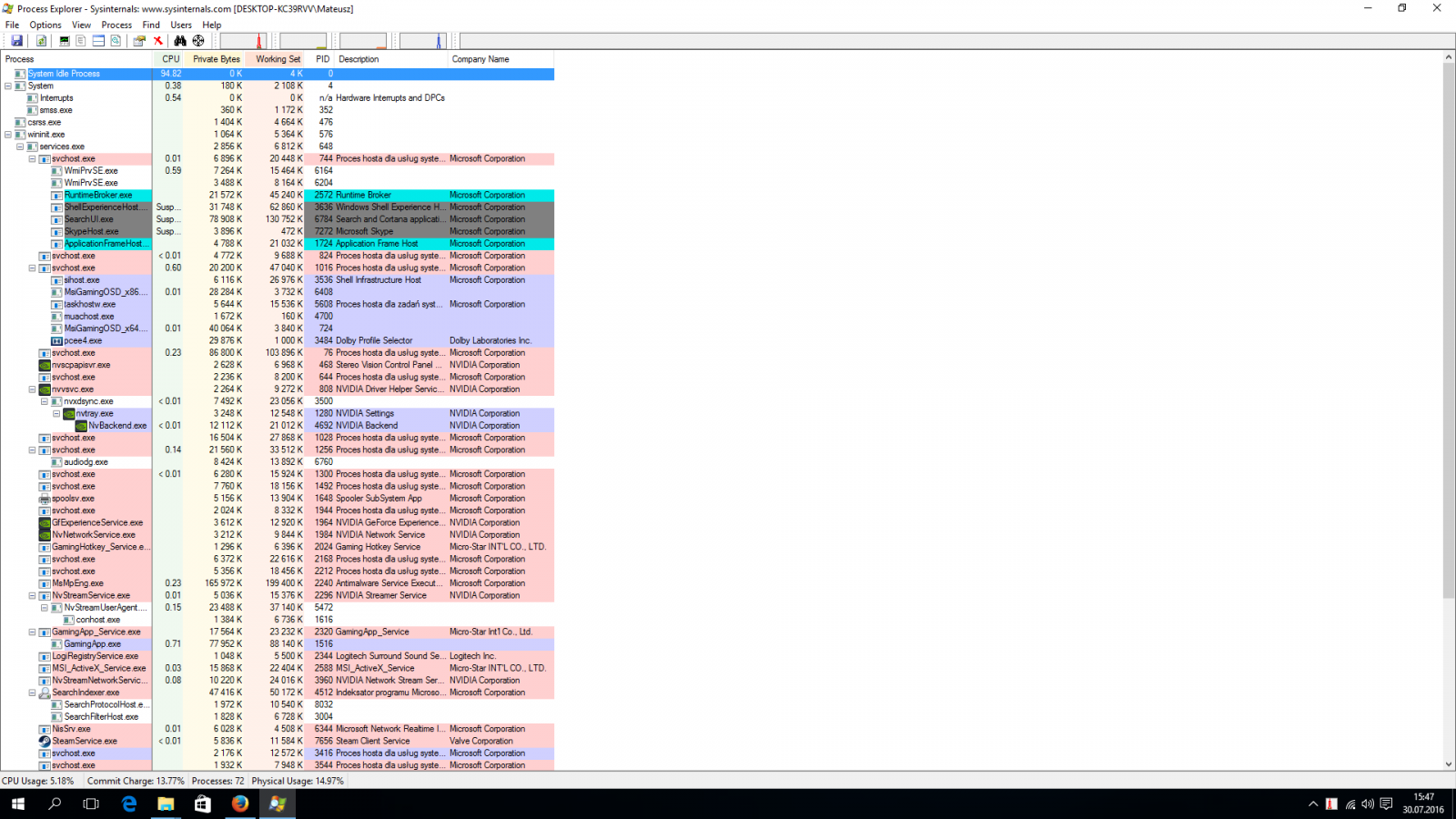Show hidden tray icons chevron
This screenshot has width=1456, height=819.
coord(1313,804)
